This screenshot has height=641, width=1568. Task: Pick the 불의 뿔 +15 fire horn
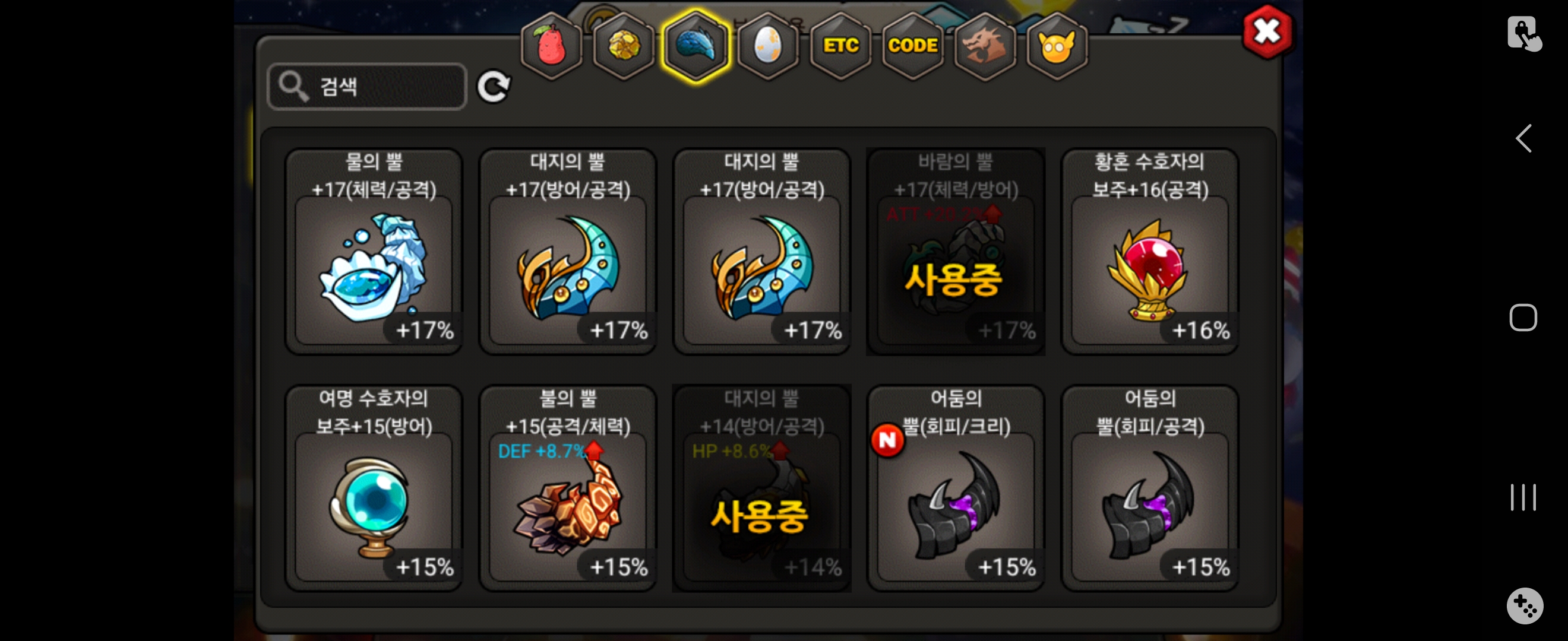[568, 488]
